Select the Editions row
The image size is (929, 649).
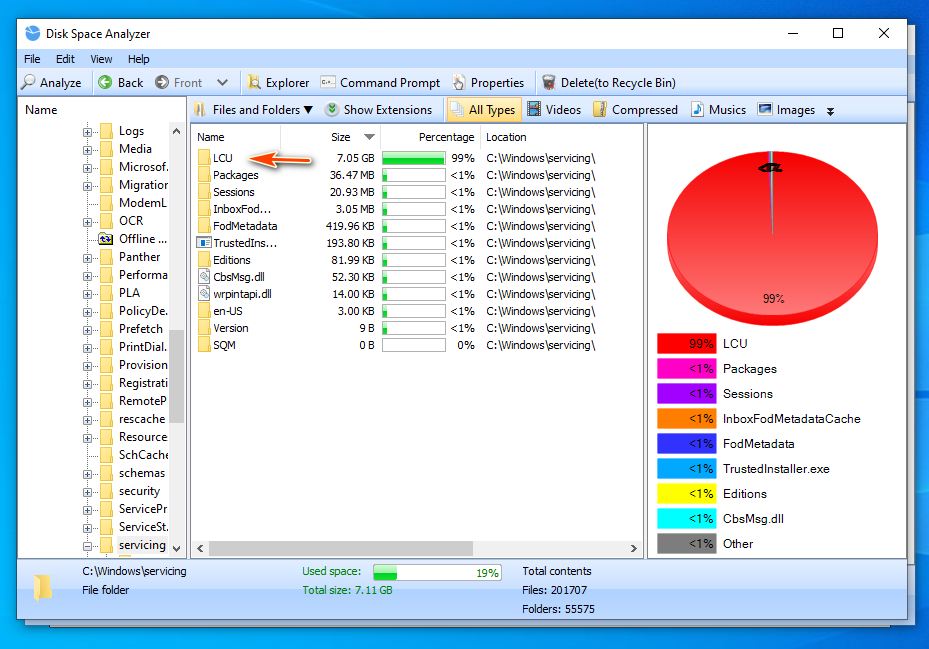396,260
